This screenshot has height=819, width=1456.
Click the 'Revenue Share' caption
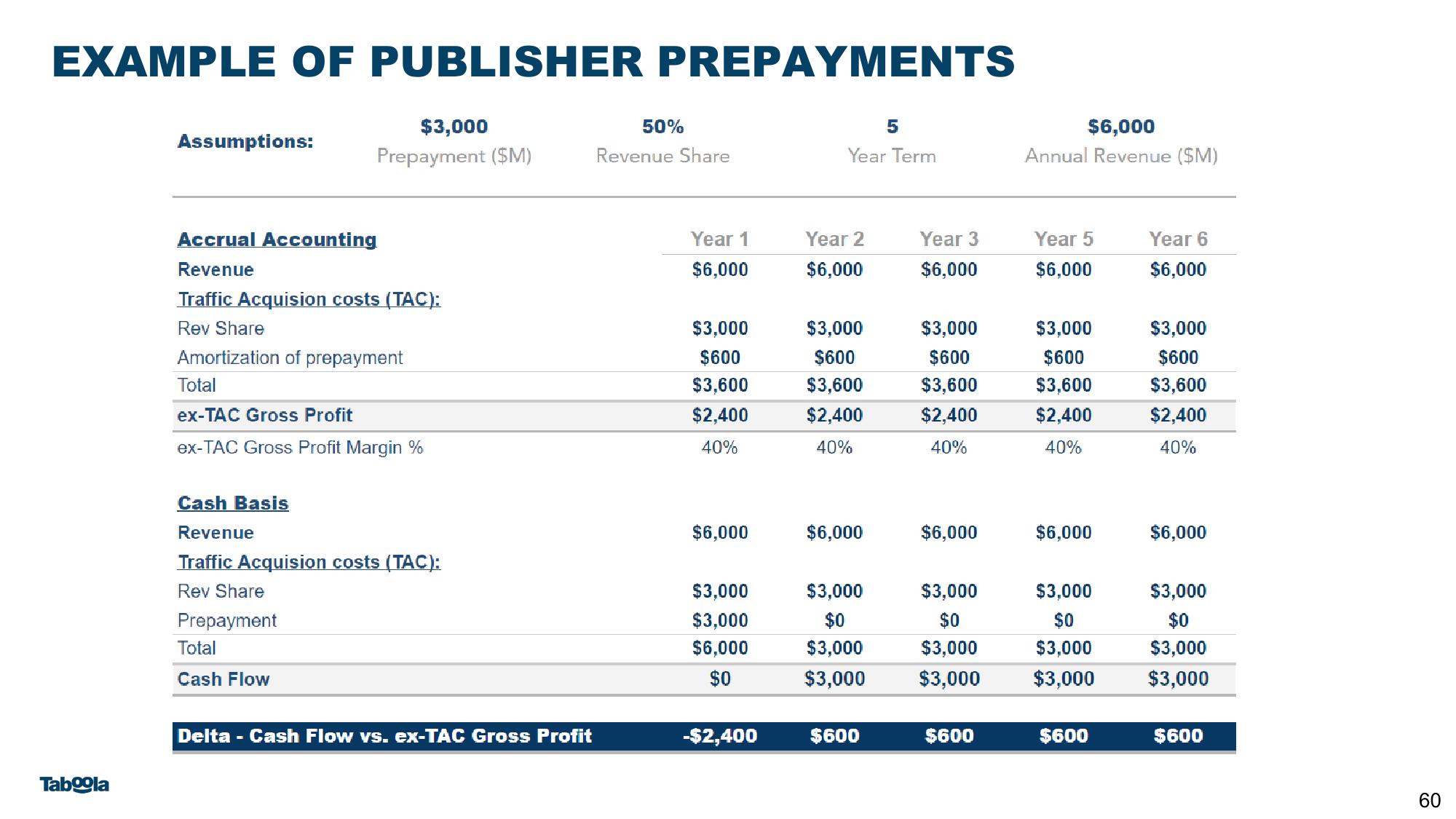[x=662, y=156]
